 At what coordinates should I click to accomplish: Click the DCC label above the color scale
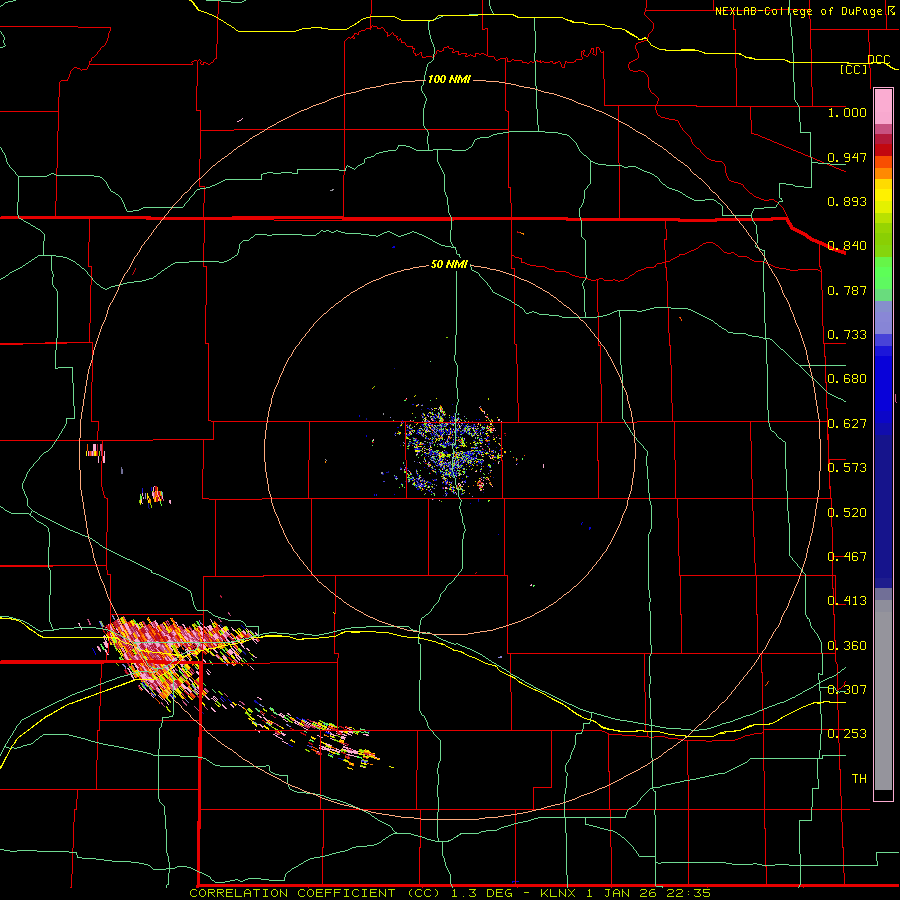tap(879, 59)
